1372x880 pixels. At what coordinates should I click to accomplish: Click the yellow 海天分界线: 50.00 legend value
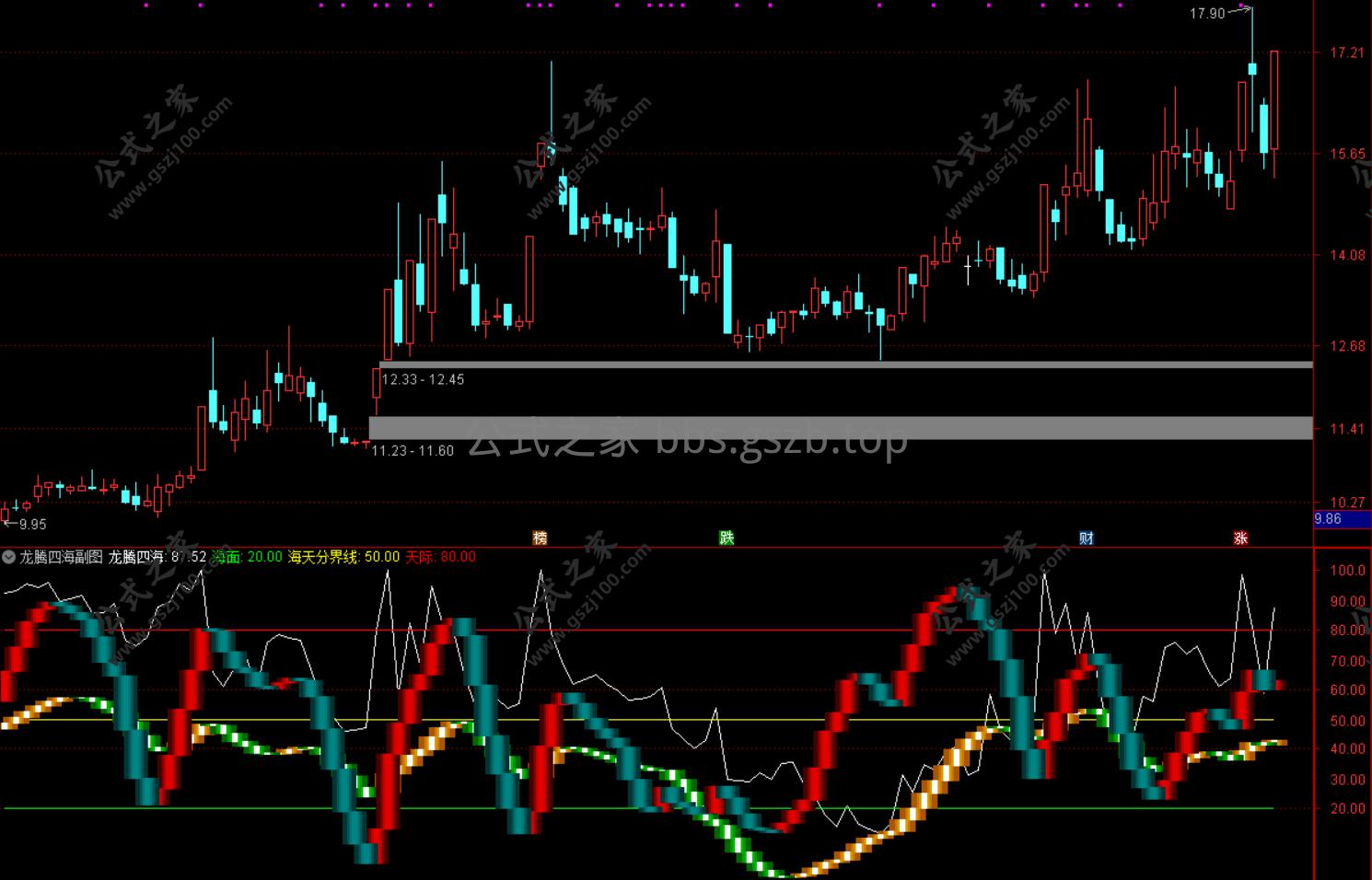click(x=343, y=557)
